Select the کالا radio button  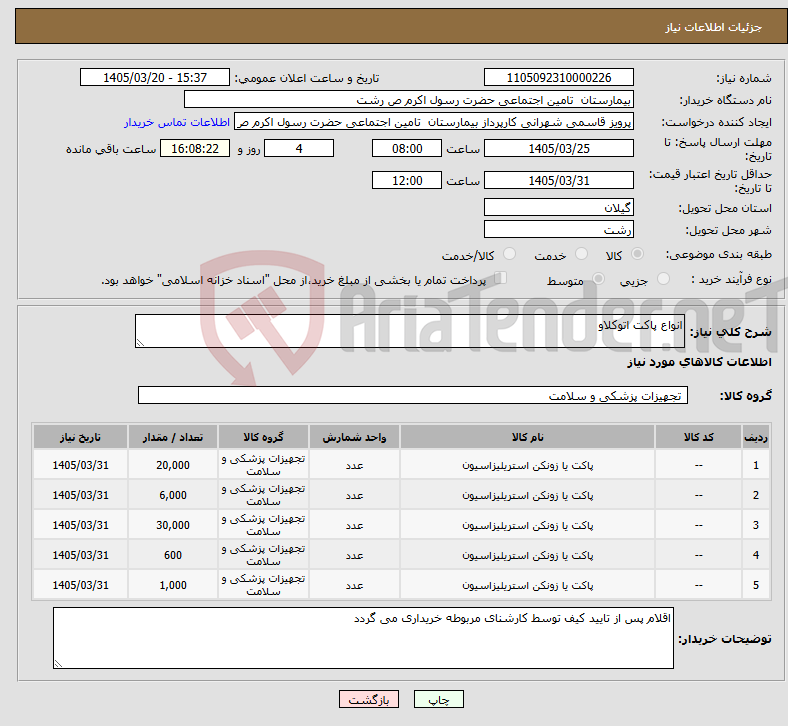(637, 254)
